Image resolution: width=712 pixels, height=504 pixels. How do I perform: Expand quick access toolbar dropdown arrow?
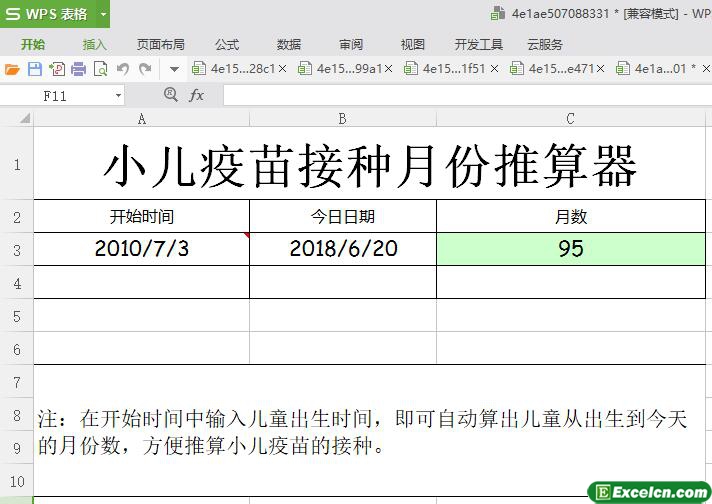tap(174, 69)
